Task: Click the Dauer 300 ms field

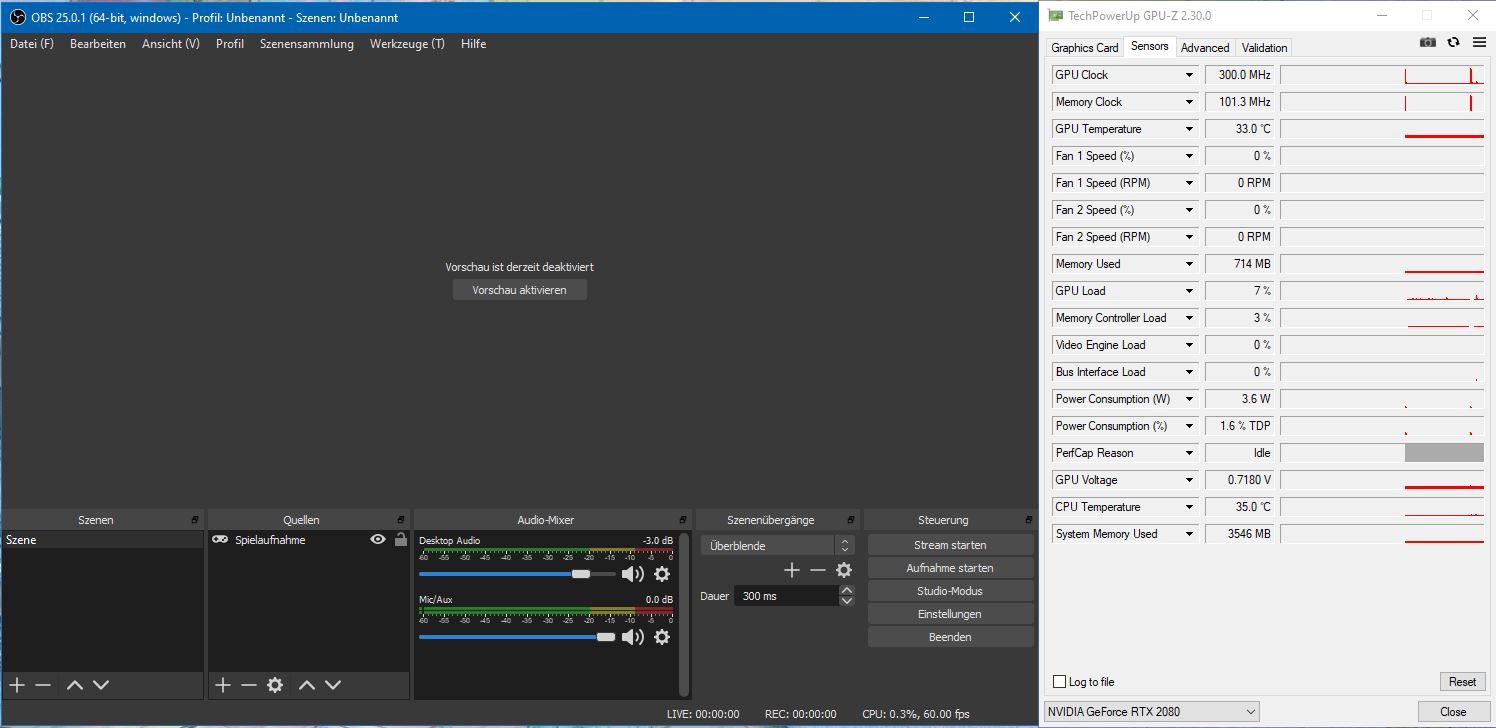Action: [786, 596]
